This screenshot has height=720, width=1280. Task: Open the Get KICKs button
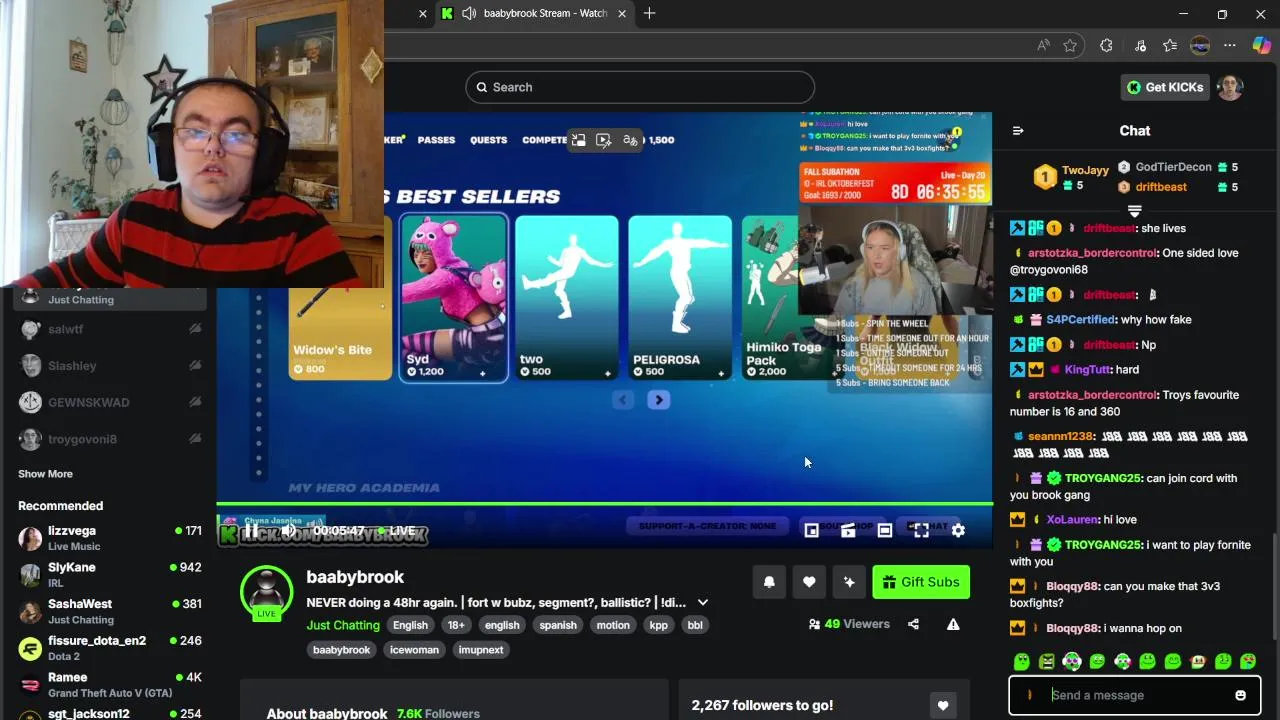coord(1166,87)
